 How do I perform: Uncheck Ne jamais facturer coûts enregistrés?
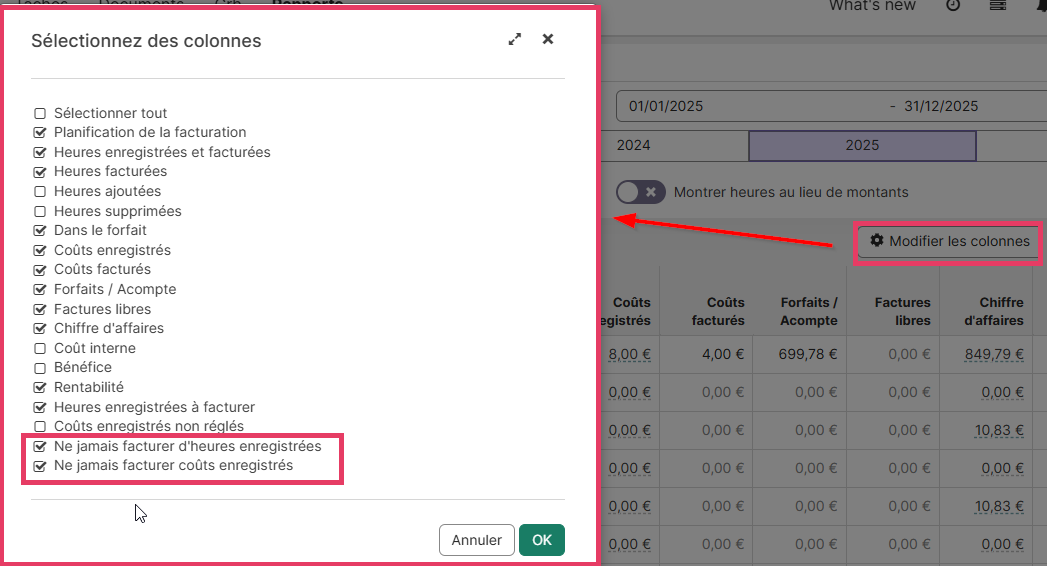[x=41, y=466]
